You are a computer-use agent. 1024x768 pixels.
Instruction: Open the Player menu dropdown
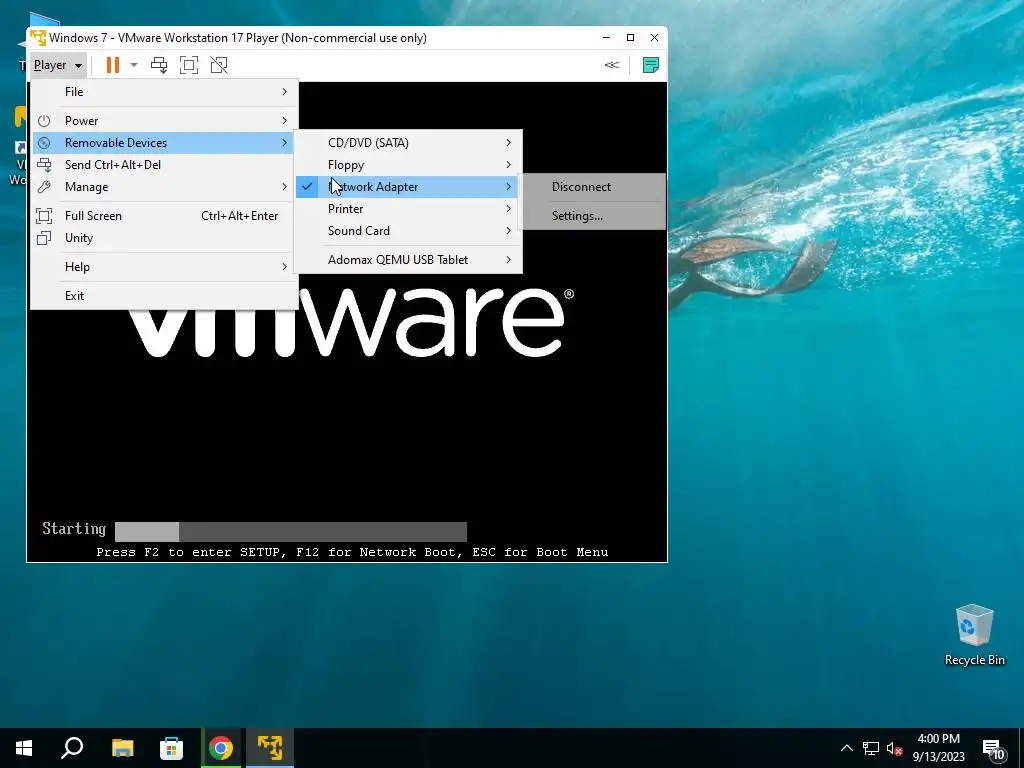tap(57, 65)
